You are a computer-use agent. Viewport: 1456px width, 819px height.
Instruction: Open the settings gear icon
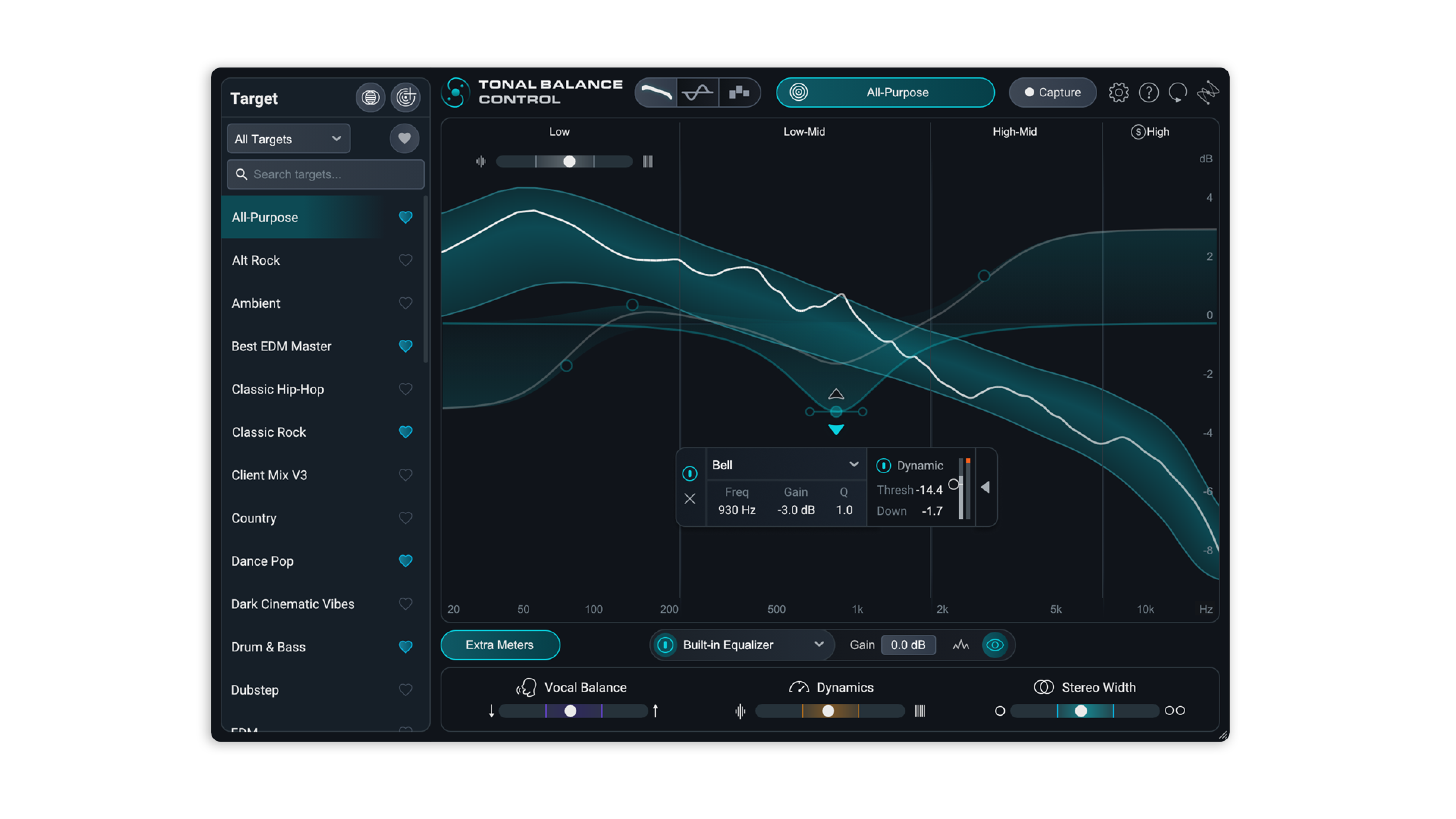(x=1118, y=92)
